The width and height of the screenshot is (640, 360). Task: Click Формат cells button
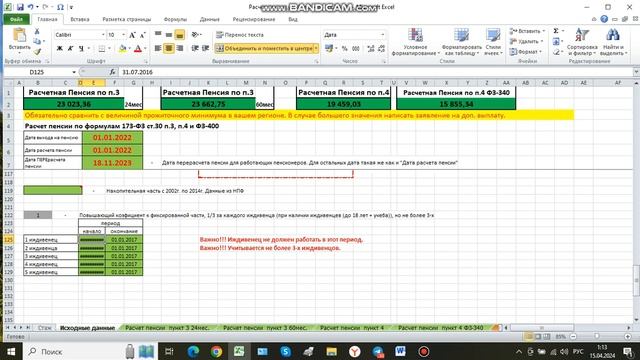pos(526,52)
